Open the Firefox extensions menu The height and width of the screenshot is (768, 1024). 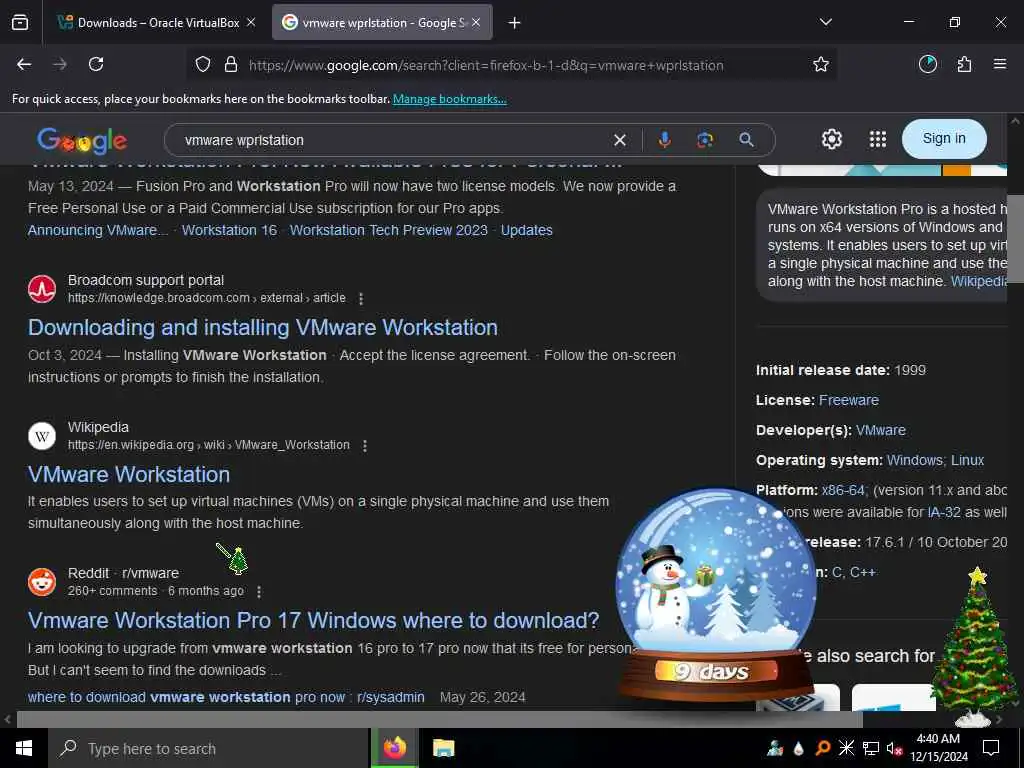point(965,64)
